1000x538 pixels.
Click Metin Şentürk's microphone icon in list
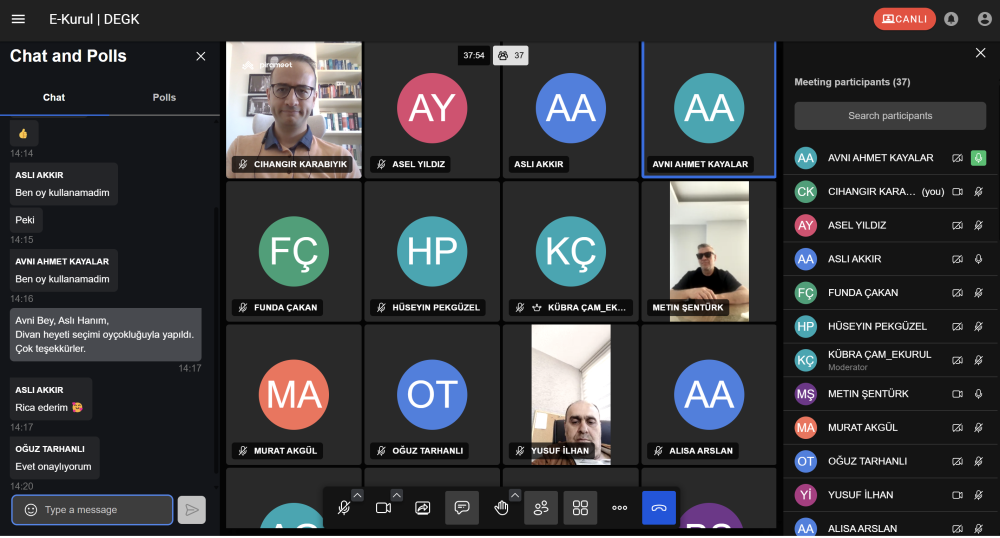click(978, 394)
